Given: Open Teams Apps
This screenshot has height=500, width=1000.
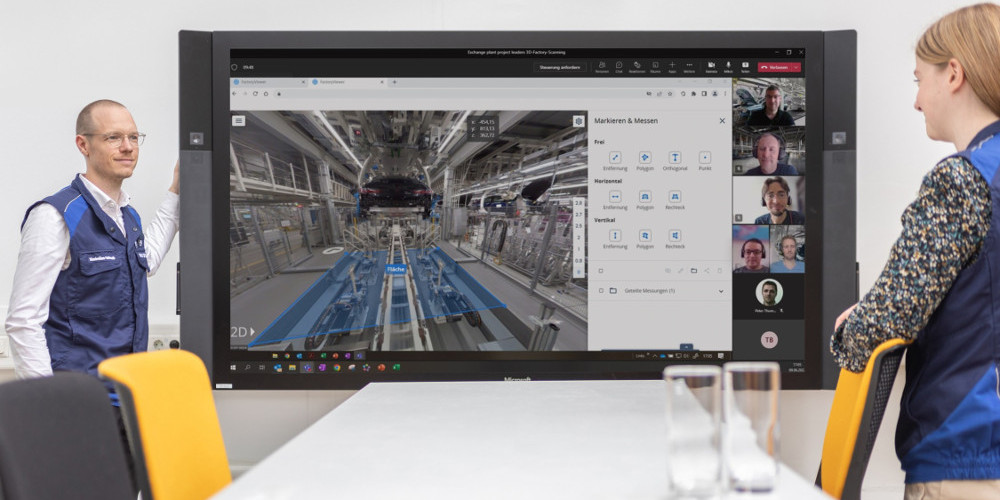Looking at the screenshot, I should coord(672,67).
